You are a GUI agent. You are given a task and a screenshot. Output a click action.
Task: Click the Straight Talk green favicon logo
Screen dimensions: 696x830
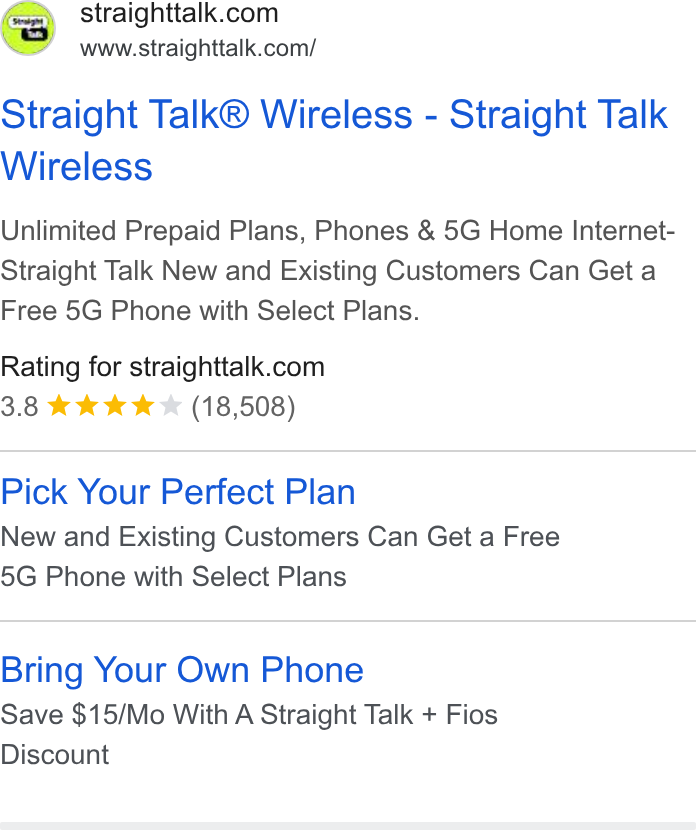28,28
